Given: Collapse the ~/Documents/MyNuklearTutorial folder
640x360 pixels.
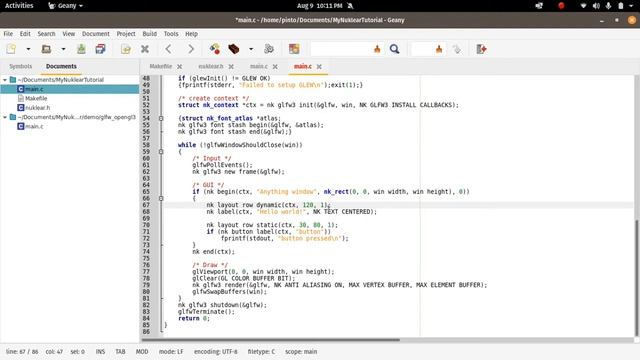Looking at the screenshot, I should [x=5, y=80].
